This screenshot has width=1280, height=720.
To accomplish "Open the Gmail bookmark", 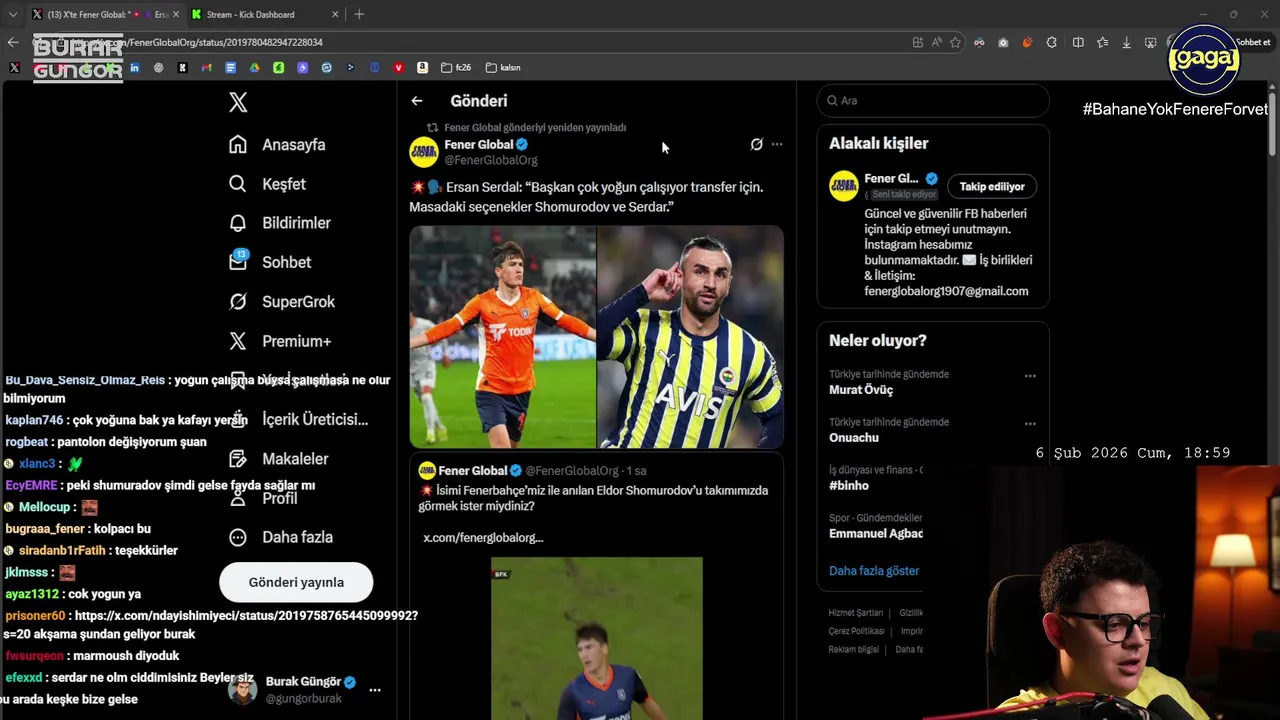I will click(207, 68).
